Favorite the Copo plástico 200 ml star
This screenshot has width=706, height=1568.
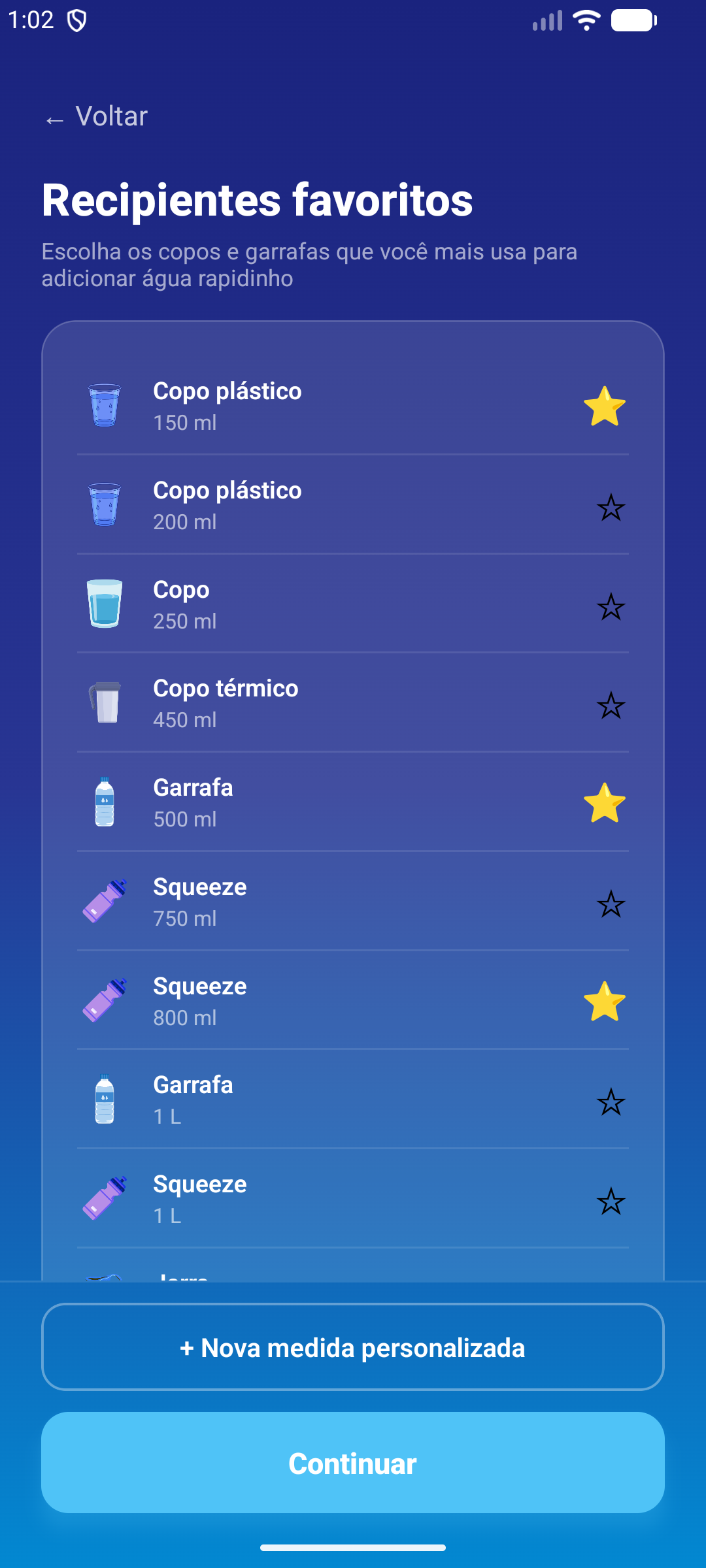pyautogui.click(x=611, y=508)
